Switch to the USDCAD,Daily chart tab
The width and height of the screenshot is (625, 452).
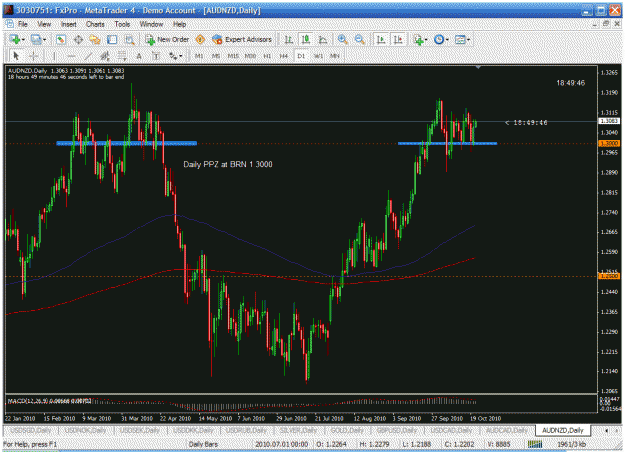pos(451,430)
